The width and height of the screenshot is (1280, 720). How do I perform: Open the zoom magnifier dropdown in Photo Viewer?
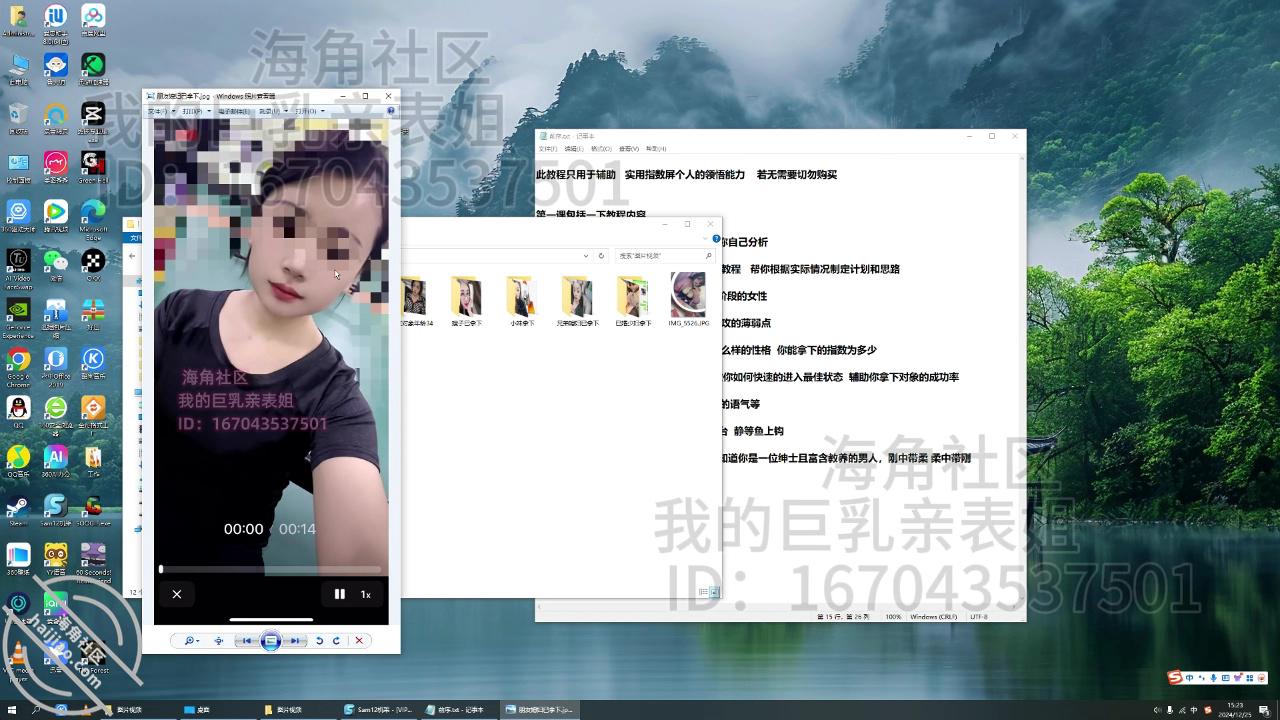click(192, 640)
